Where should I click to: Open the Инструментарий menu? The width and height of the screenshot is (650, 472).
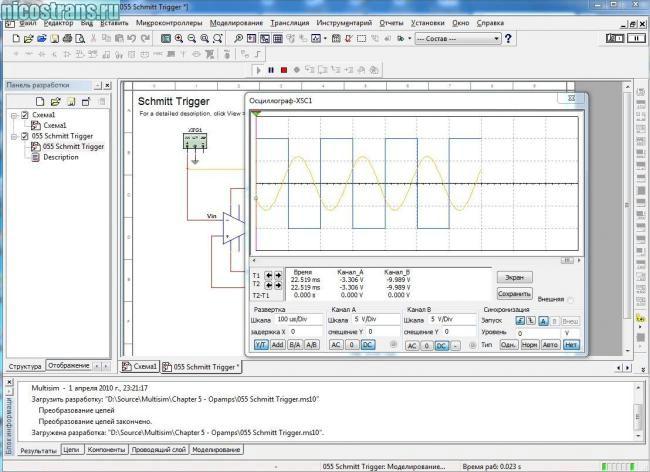pyautogui.click(x=344, y=23)
